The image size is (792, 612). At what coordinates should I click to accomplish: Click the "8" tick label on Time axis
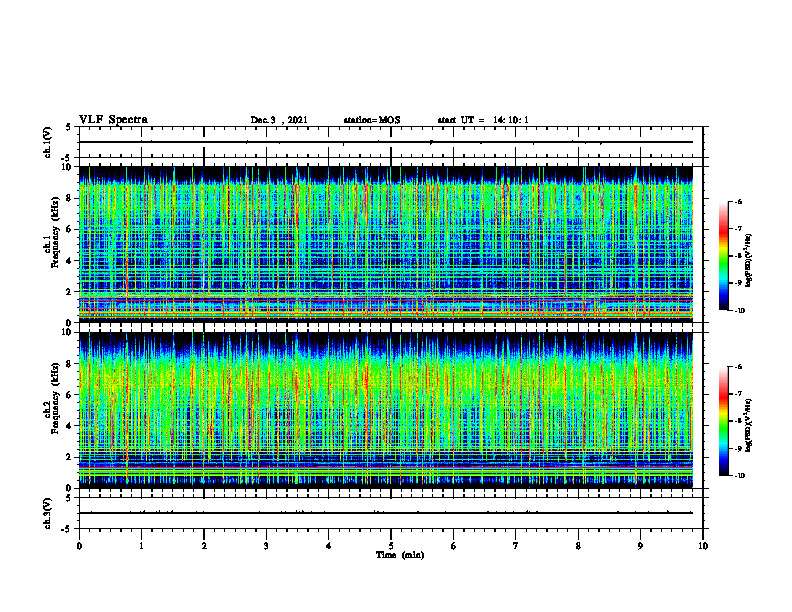(x=578, y=546)
